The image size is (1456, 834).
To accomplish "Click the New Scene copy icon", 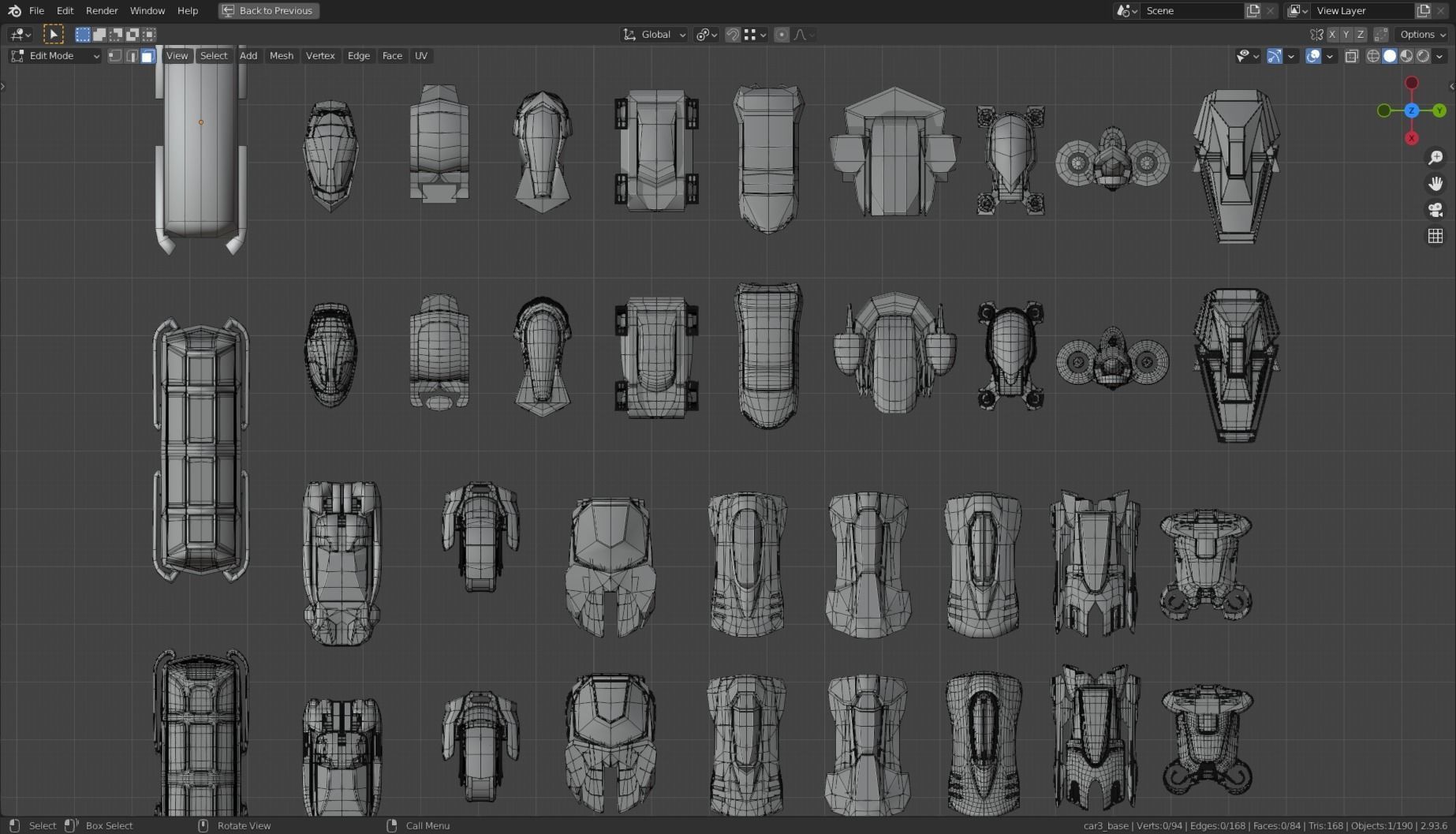I will [x=1253, y=11].
